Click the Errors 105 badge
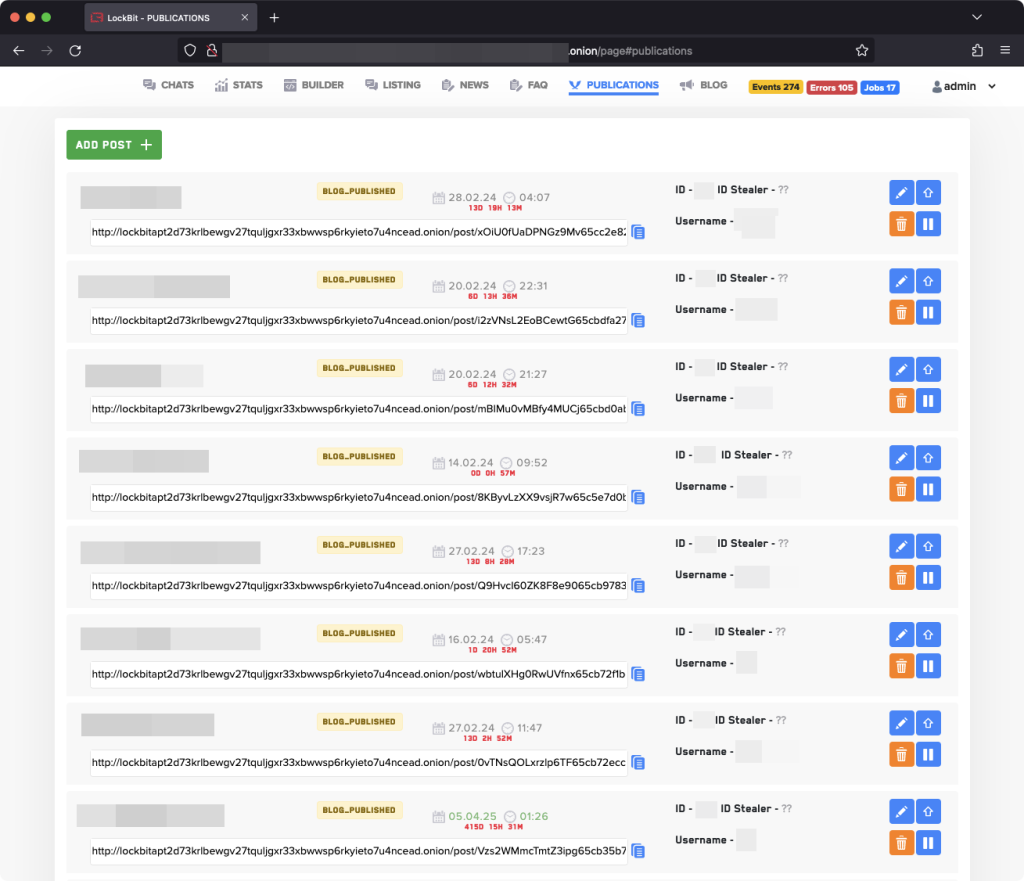The width and height of the screenshot is (1024, 881). pyautogui.click(x=831, y=87)
